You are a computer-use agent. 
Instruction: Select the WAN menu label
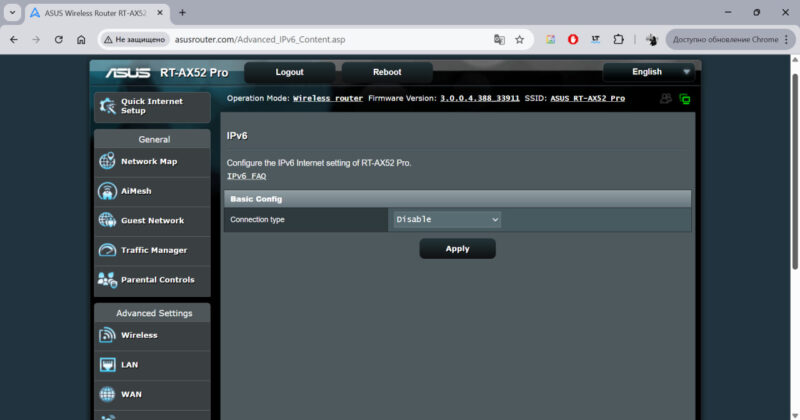(x=131, y=394)
